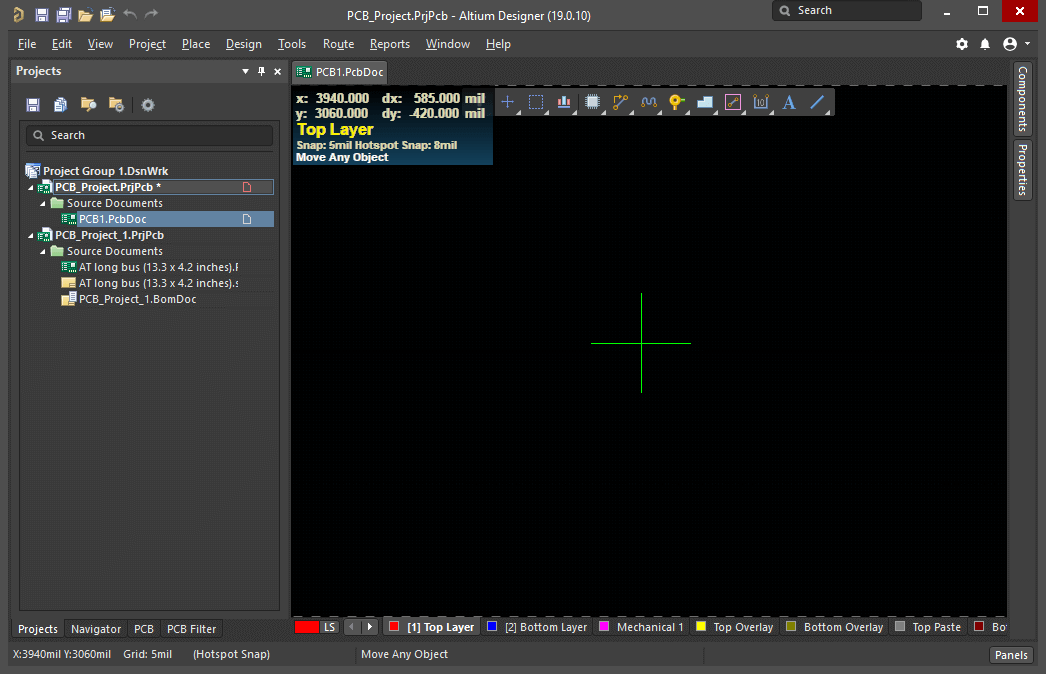Select Bottom Overlay layer tab
Image resolution: width=1046 pixels, height=674 pixels.
click(834, 627)
